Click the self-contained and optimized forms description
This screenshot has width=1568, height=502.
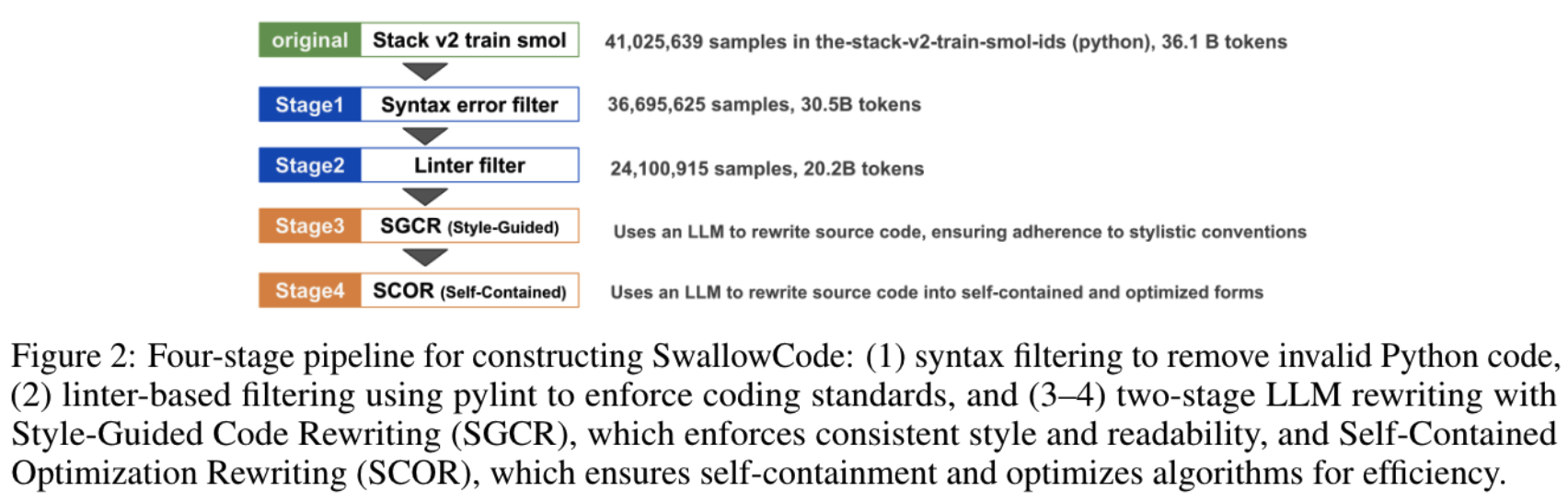point(937,292)
